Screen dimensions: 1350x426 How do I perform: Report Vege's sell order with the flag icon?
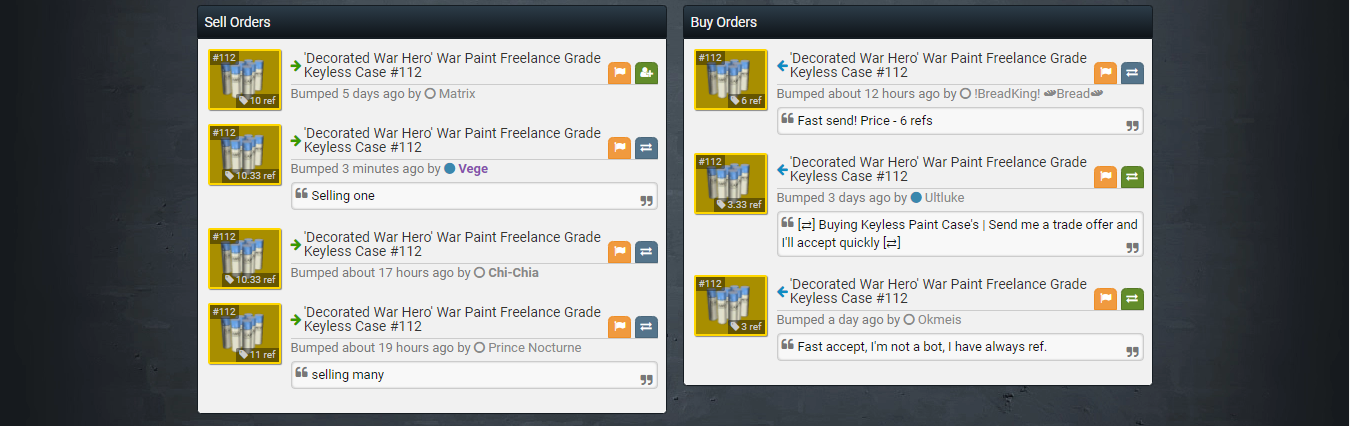click(x=620, y=148)
